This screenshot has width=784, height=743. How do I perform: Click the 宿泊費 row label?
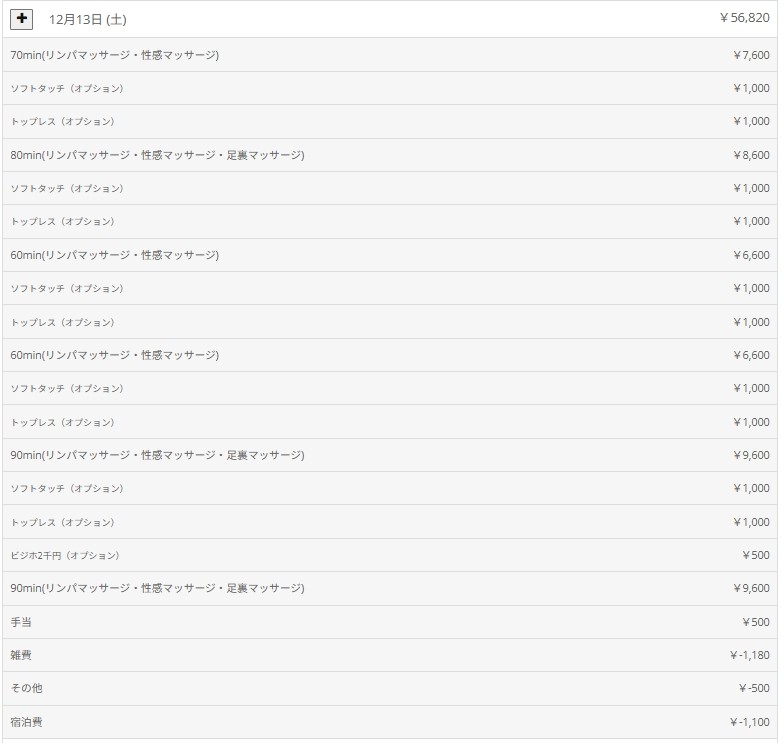pyautogui.click(x=26, y=722)
